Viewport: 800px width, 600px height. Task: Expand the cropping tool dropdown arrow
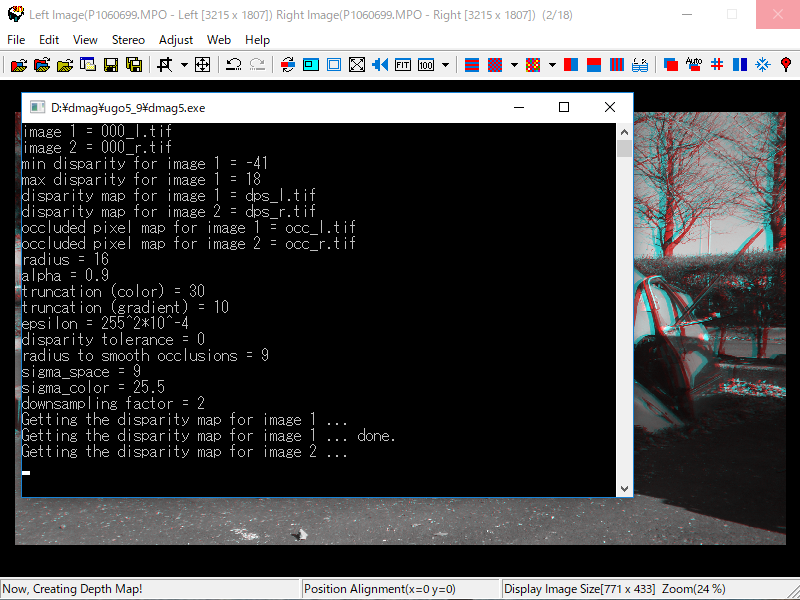coord(184,65)
